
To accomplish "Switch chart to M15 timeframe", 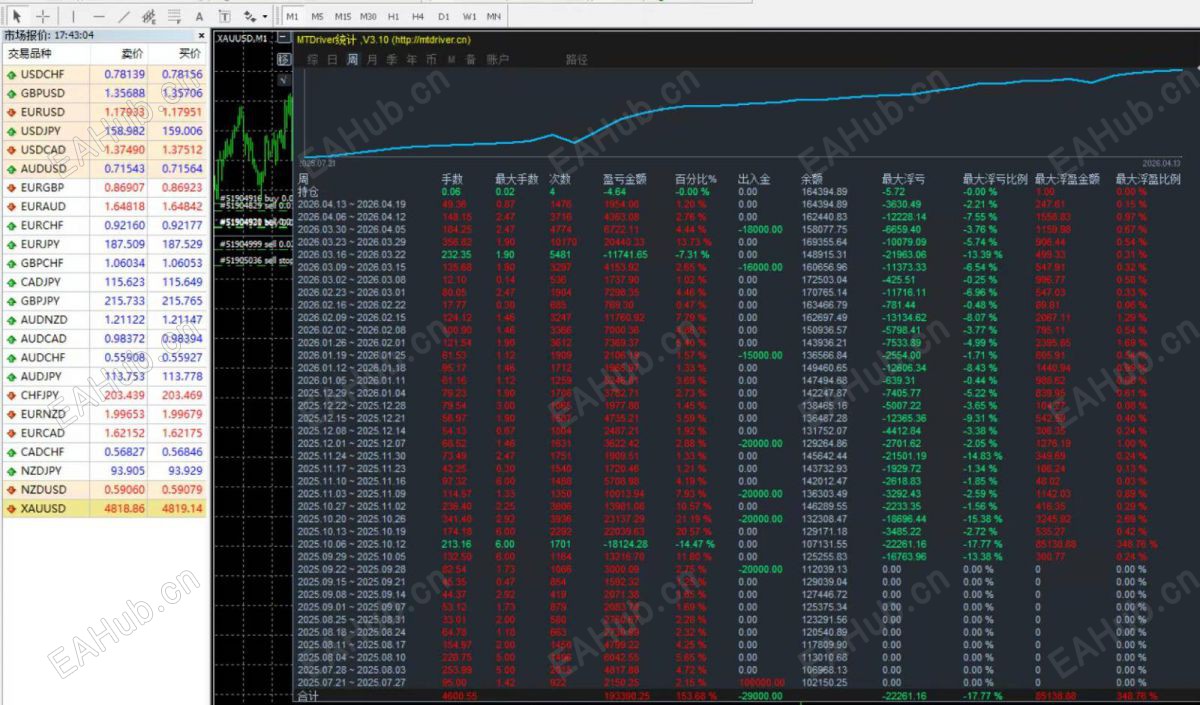I will coord(343,17).
